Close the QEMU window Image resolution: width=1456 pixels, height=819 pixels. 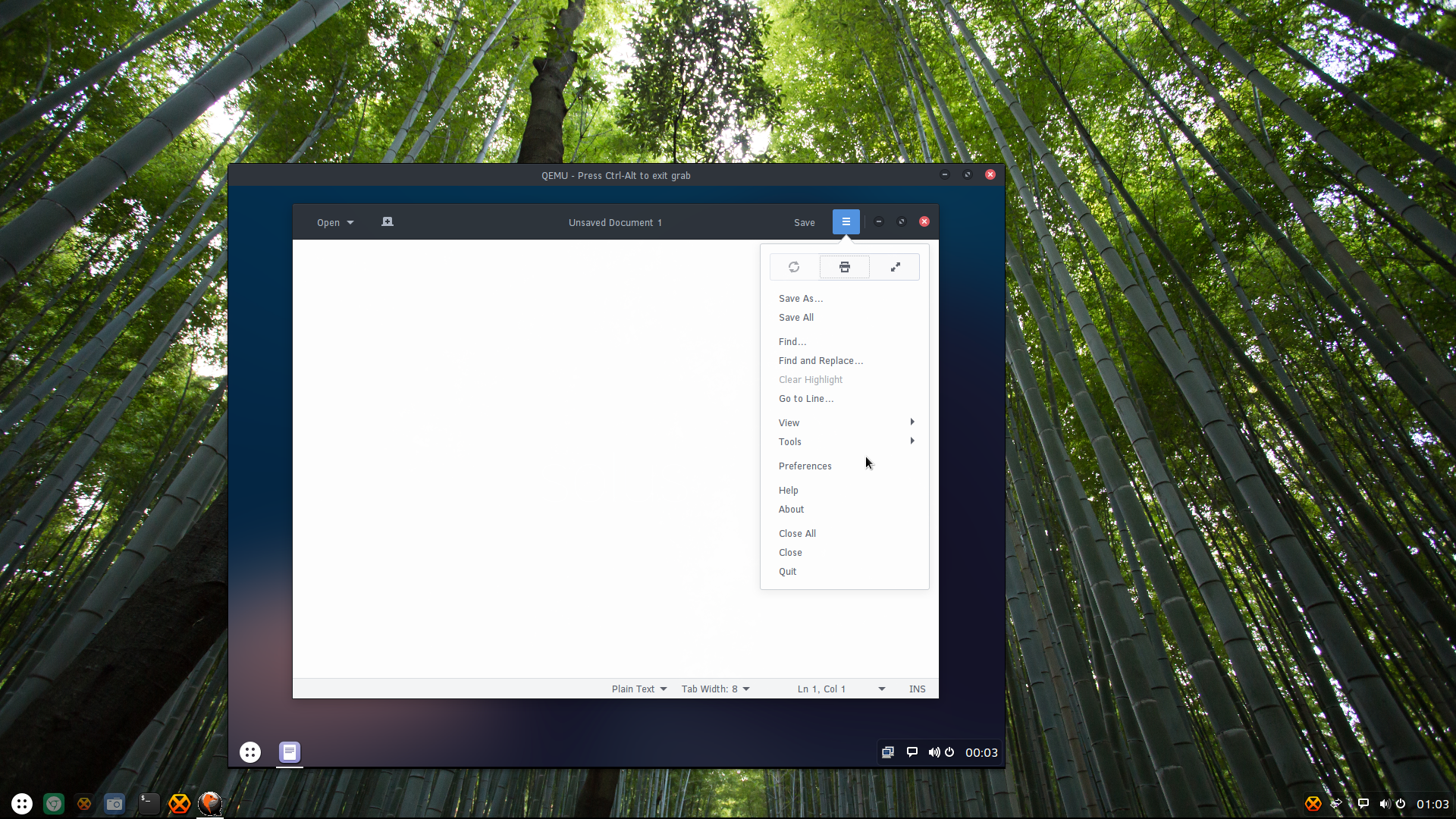[x=990, y=175]
